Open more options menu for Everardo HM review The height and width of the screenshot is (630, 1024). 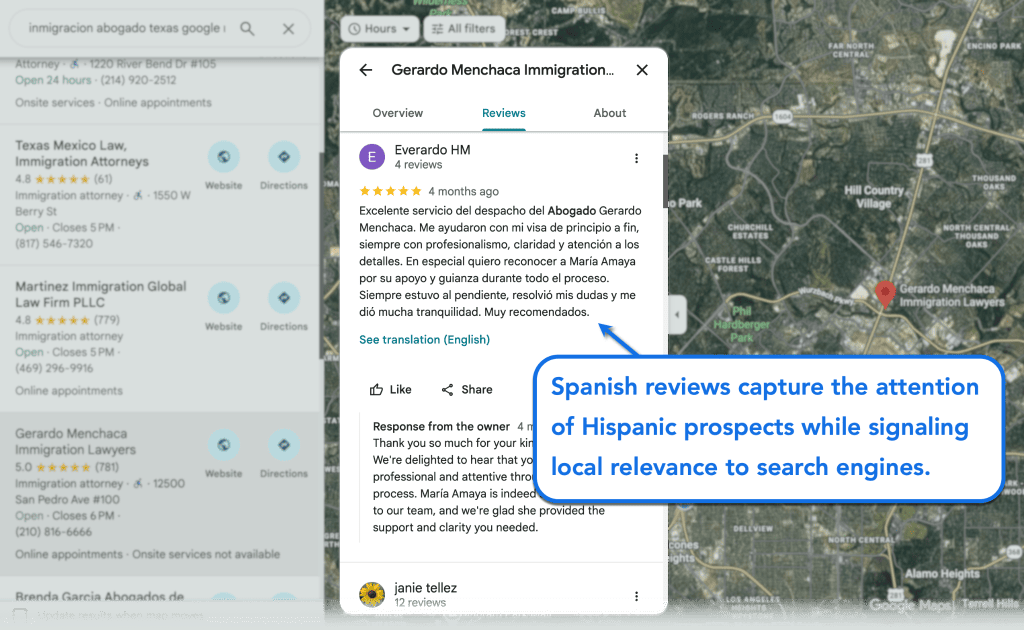[x=636, y=158]
